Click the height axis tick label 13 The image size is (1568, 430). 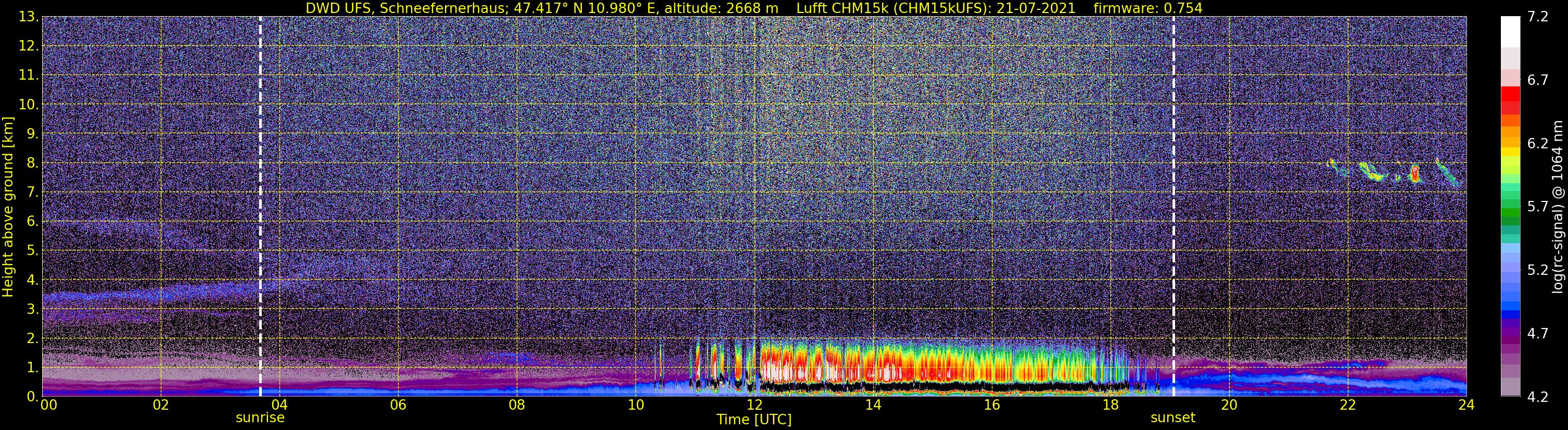point(29,17)
